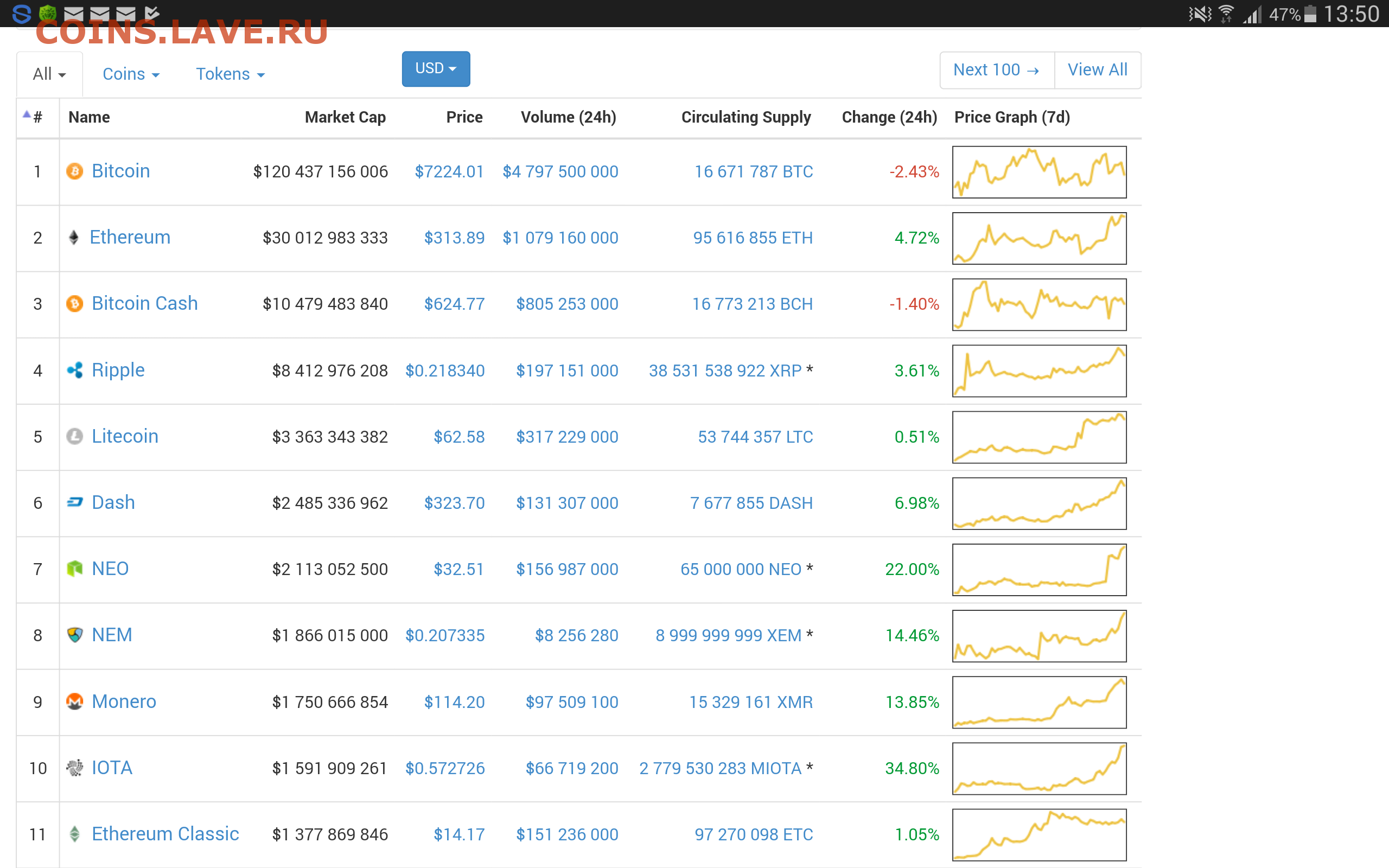1389x868 pixels.
Task: Click the Monero logo icon
Action: (x=75, y=701)
